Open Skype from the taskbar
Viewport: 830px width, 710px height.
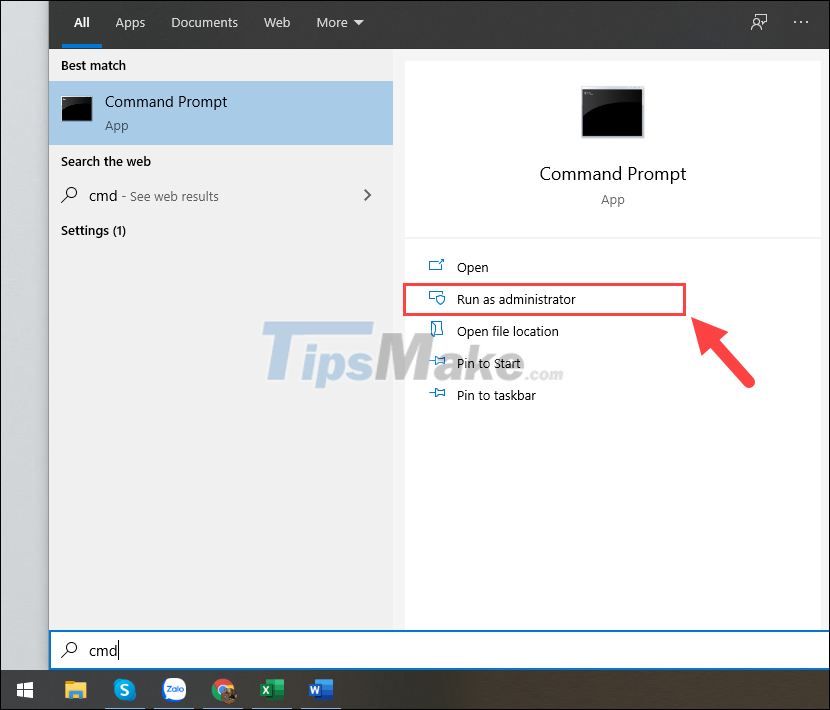point(124,690)
